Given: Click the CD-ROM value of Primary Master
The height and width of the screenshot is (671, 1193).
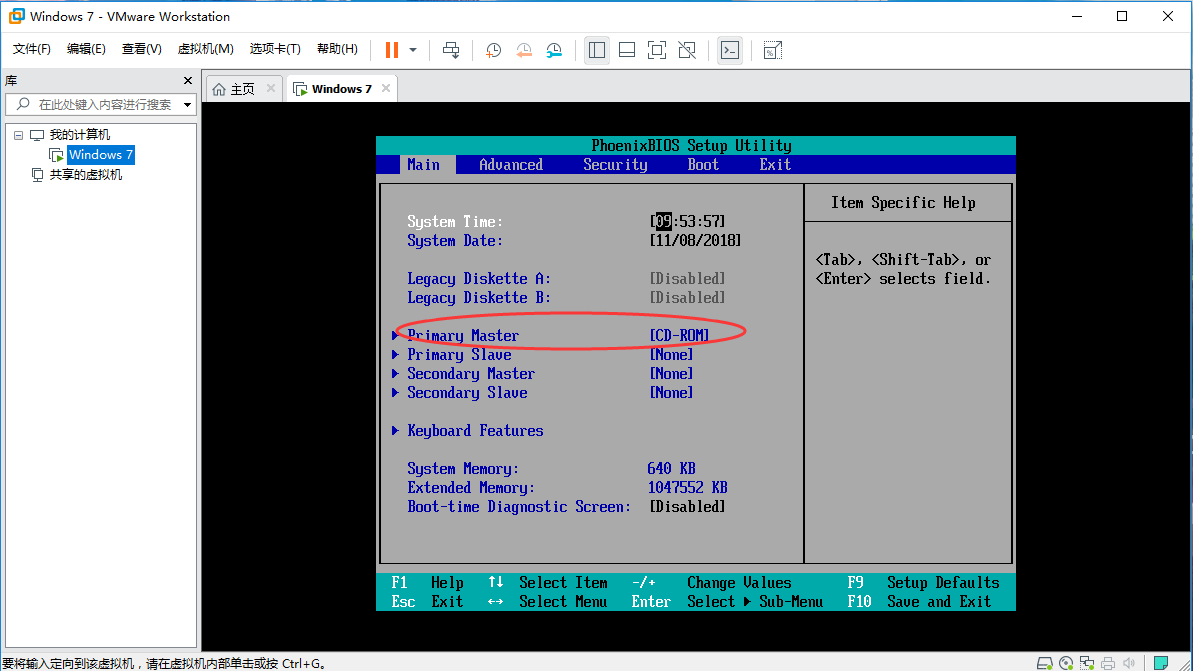Looking at the screenshot, I should (x=679, y=336).
